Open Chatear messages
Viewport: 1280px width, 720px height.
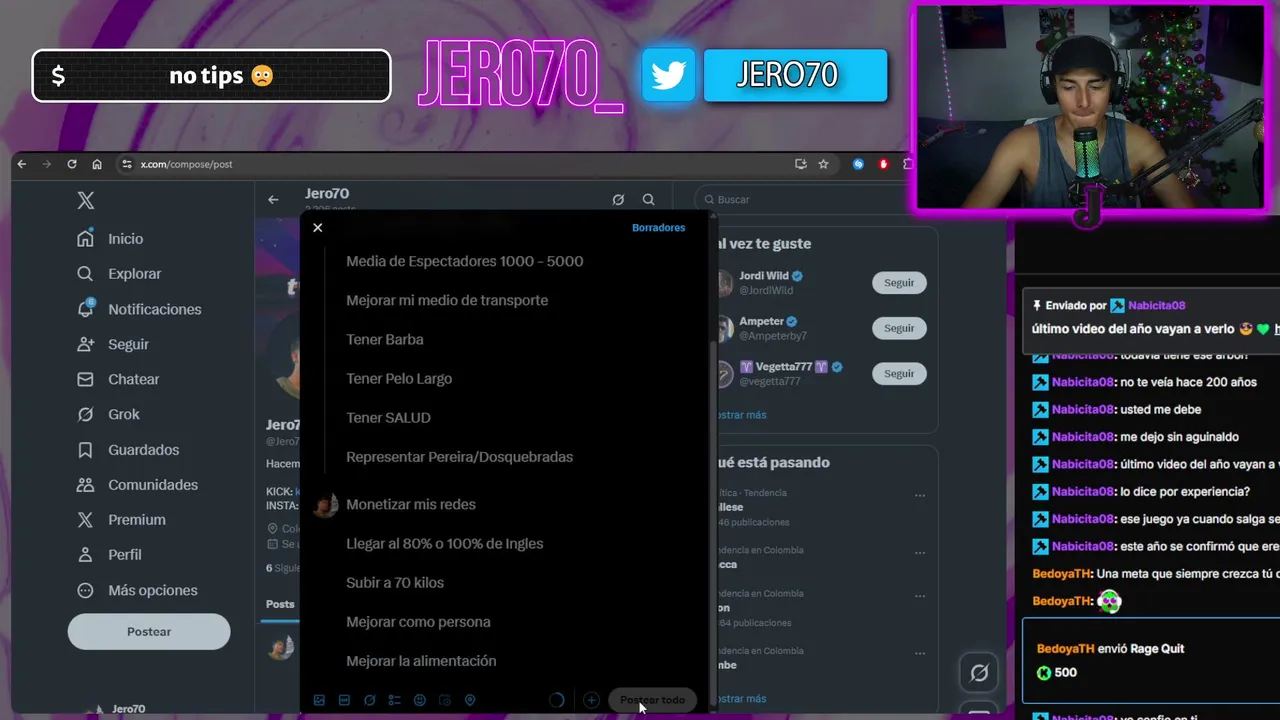[x=118, y=379]
